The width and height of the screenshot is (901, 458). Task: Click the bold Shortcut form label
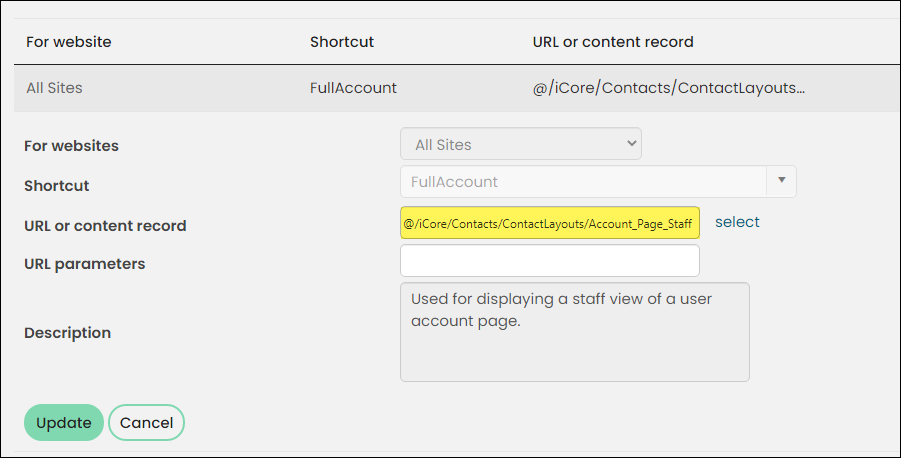(56, 186)
